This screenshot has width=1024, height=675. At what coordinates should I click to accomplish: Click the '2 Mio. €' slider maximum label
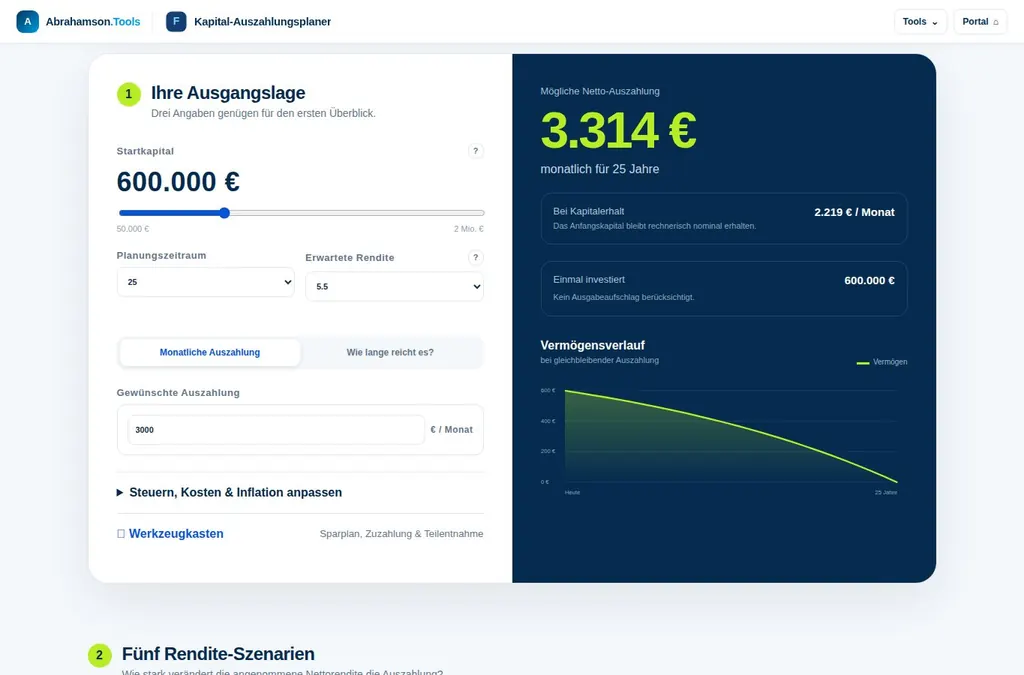pyautogui.click(x=469, y=229)
